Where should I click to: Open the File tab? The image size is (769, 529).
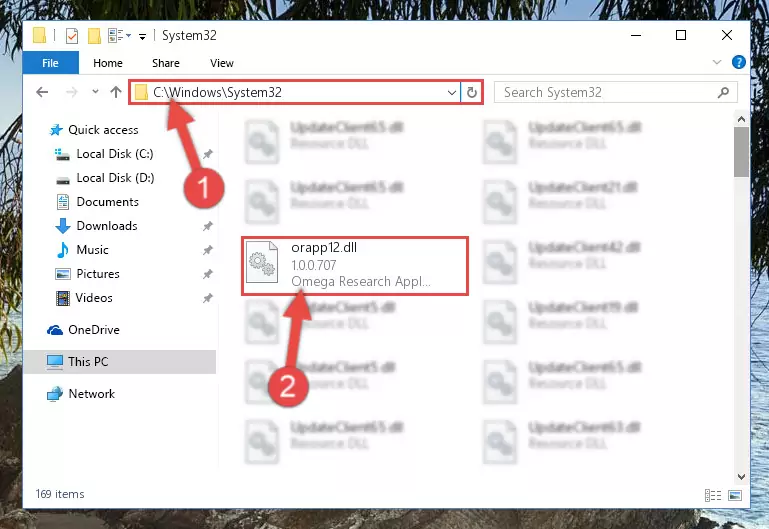(x=51, y=63)
